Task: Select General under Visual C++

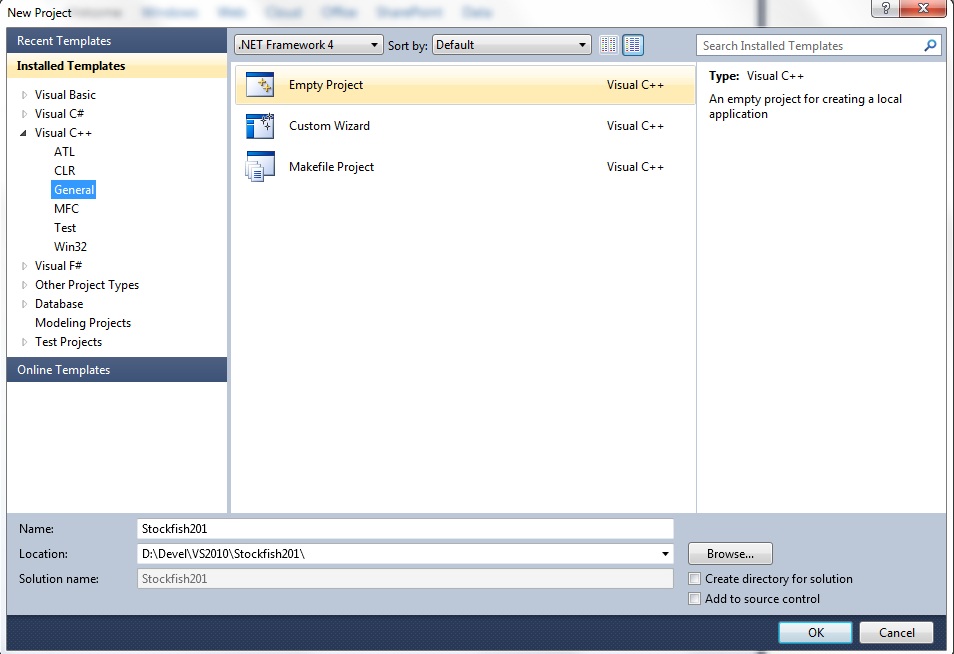Action: (x=74, y=190)
